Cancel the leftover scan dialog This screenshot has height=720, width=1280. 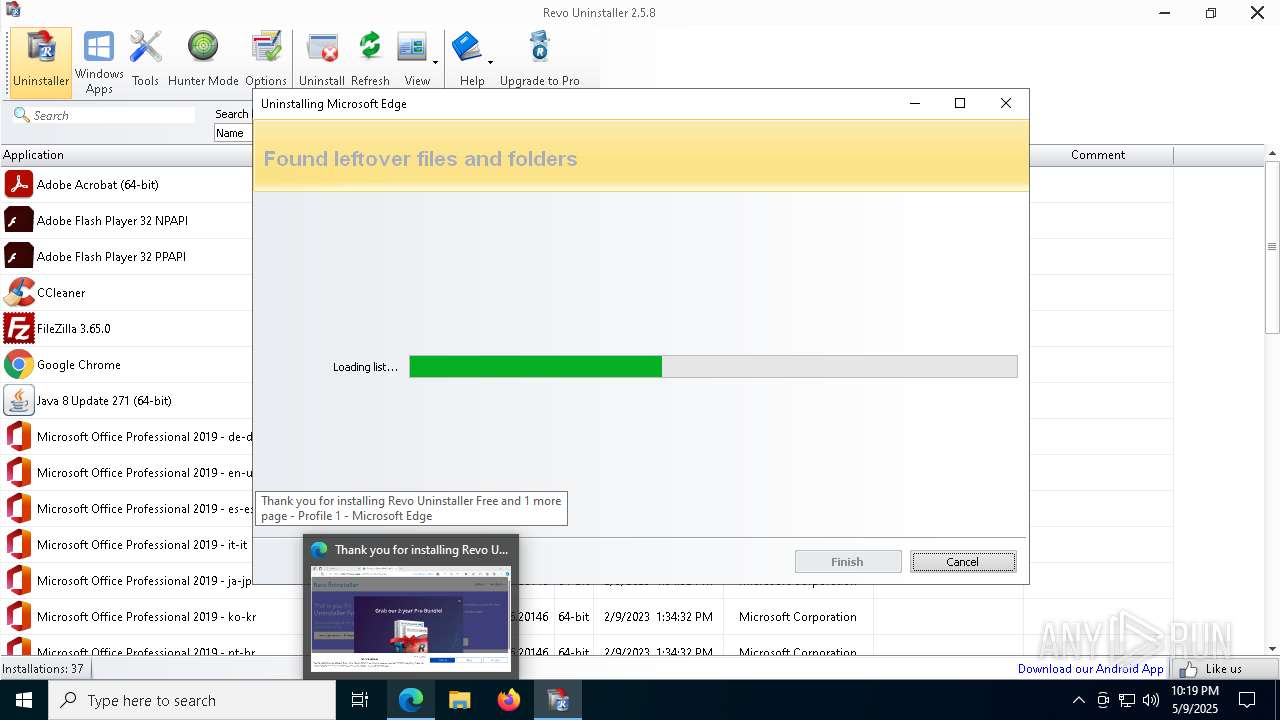963,562
